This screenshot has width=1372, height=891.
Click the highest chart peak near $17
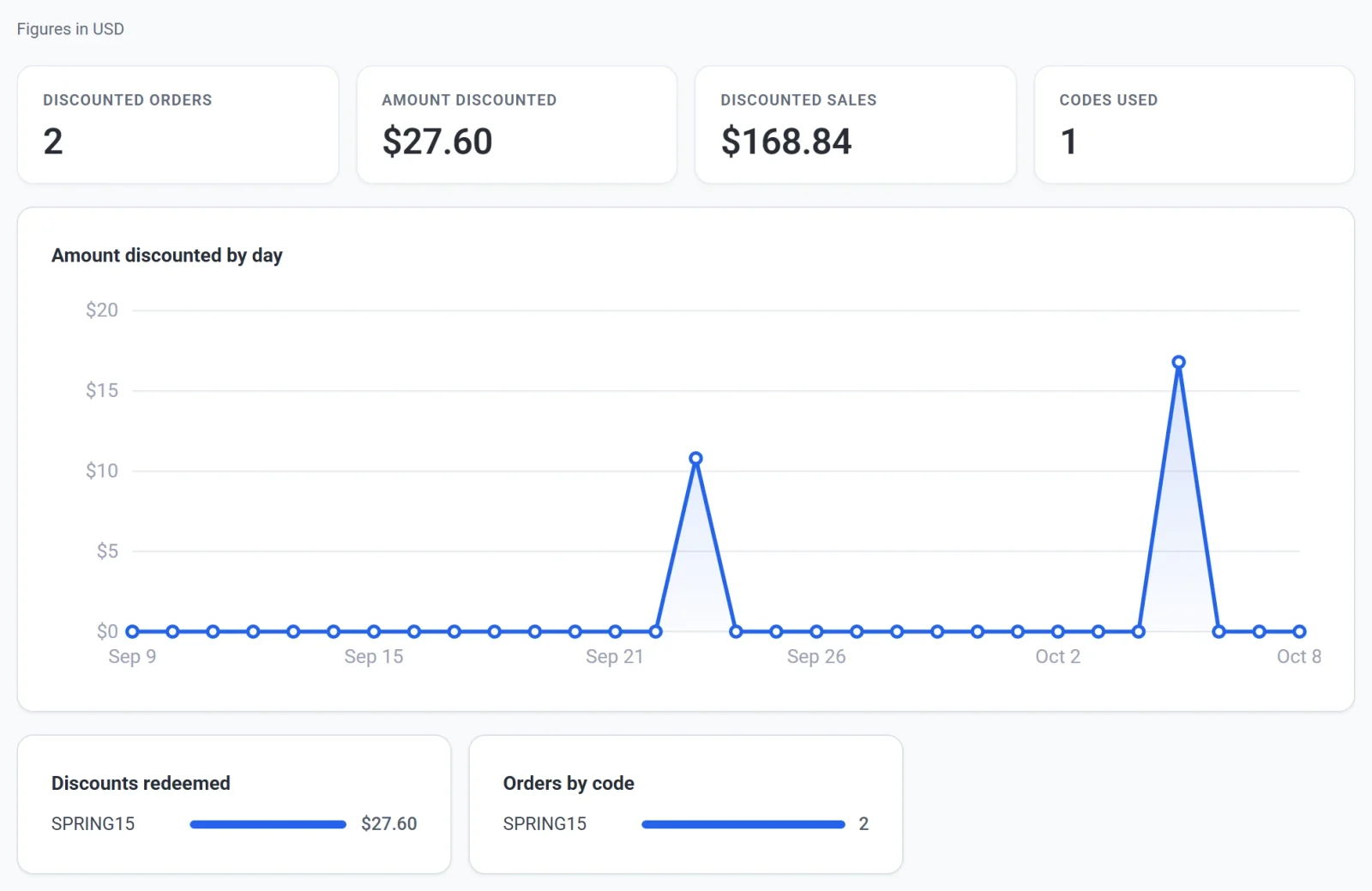pos(1179,363)
